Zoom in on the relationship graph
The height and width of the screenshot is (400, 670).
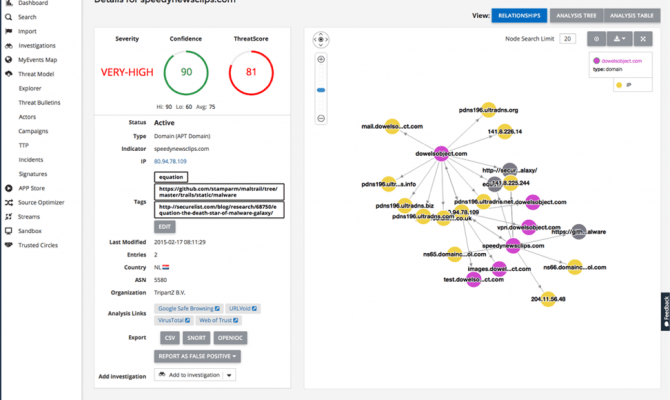coord(321,60)
